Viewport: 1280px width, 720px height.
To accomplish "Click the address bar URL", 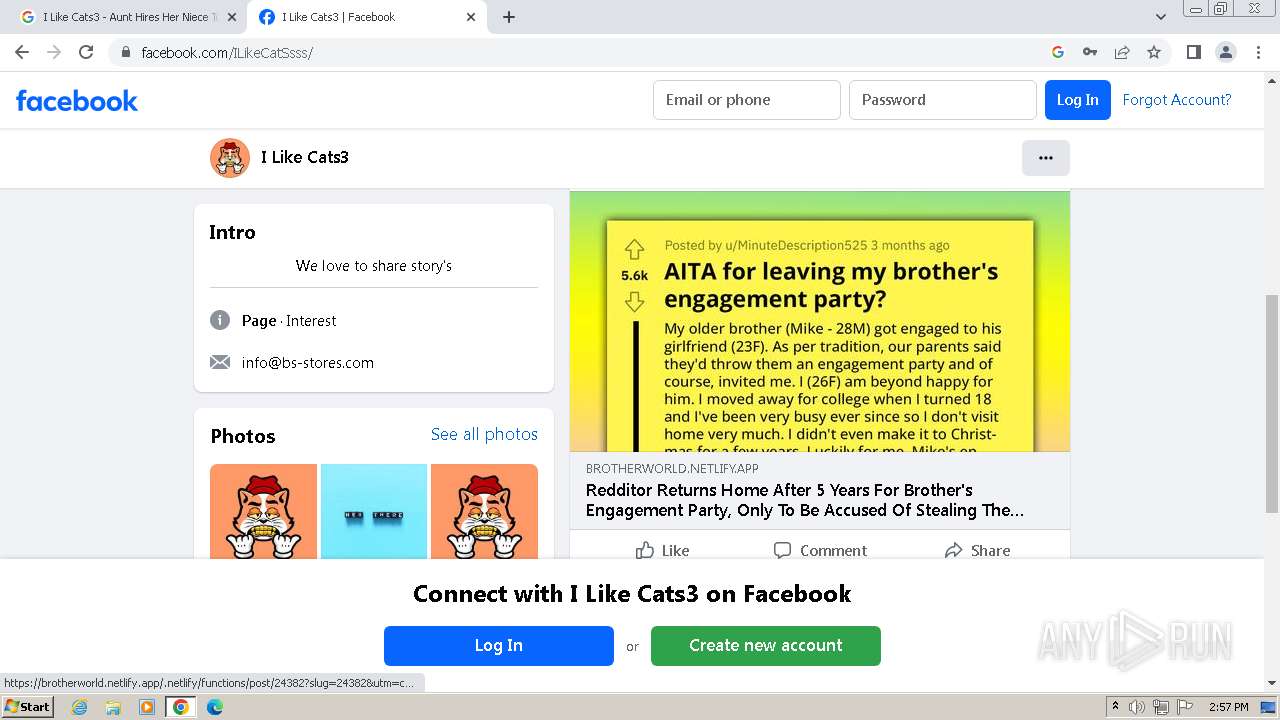I will coord(227,52).
